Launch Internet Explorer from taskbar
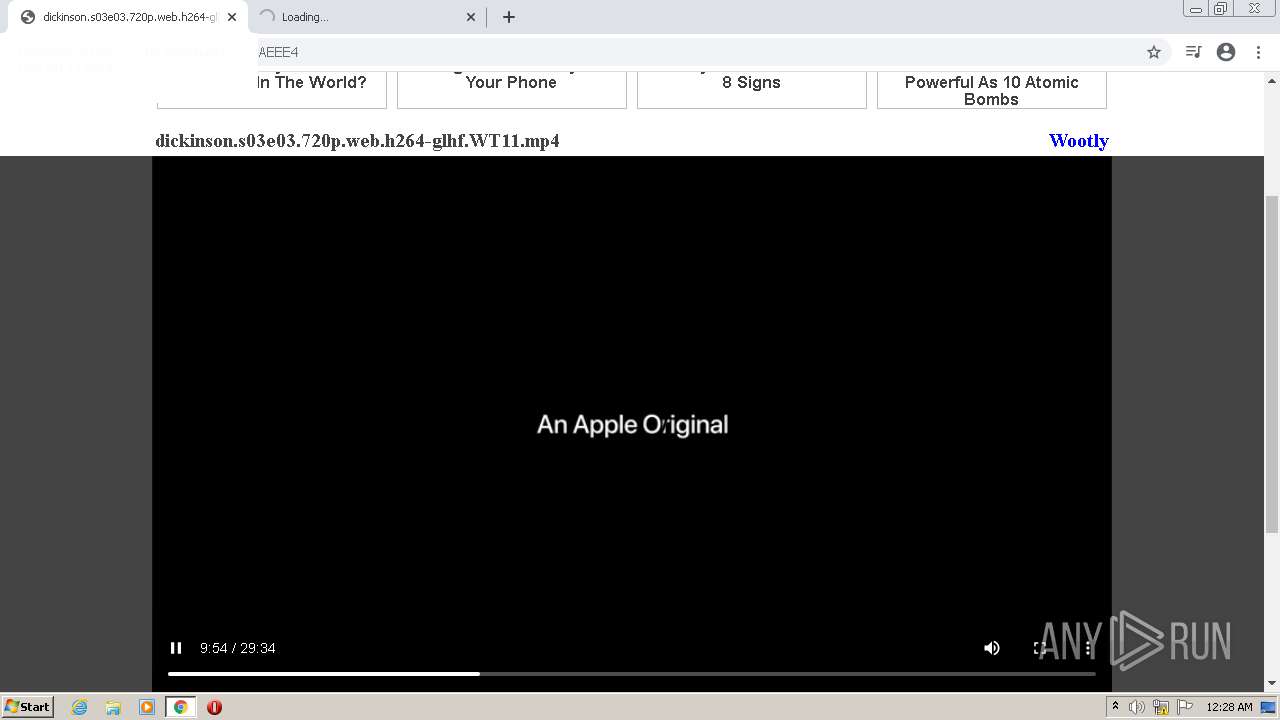The height and width of the screenshot is (720, 1280). click(x=79, y=707)
